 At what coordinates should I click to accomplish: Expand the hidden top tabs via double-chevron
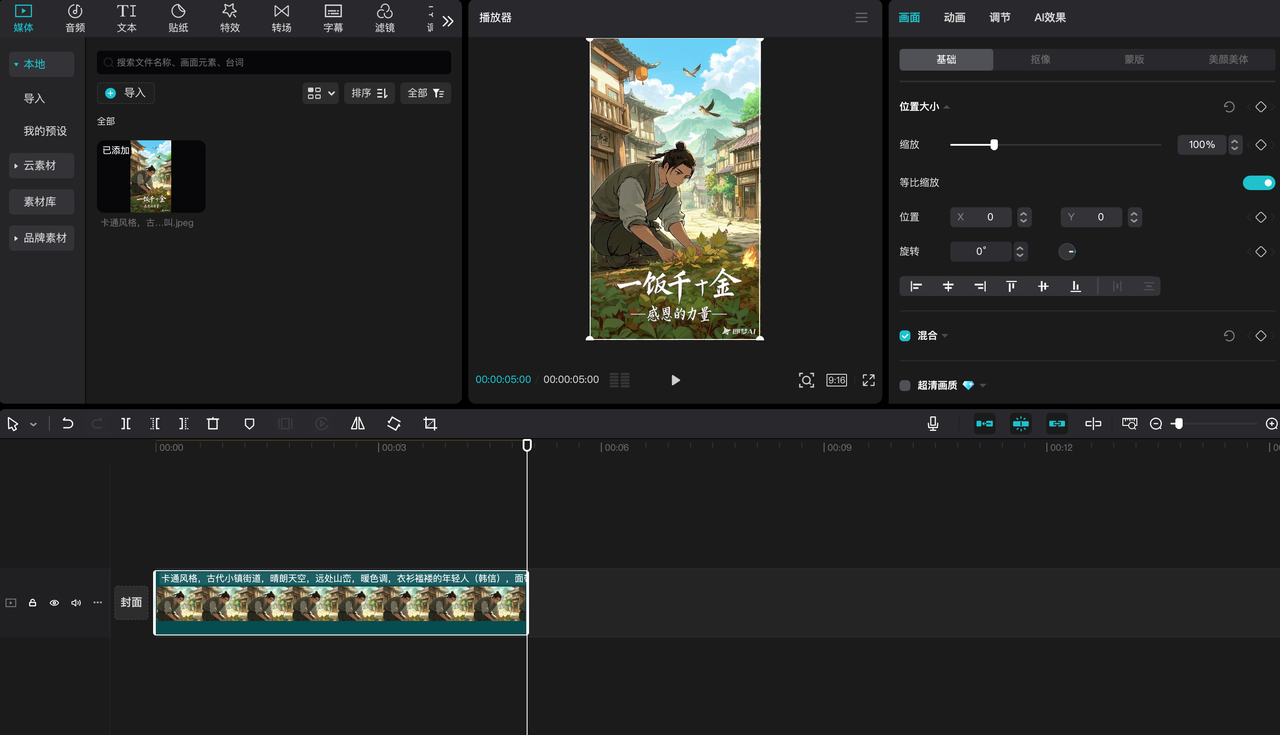[447, 20]
